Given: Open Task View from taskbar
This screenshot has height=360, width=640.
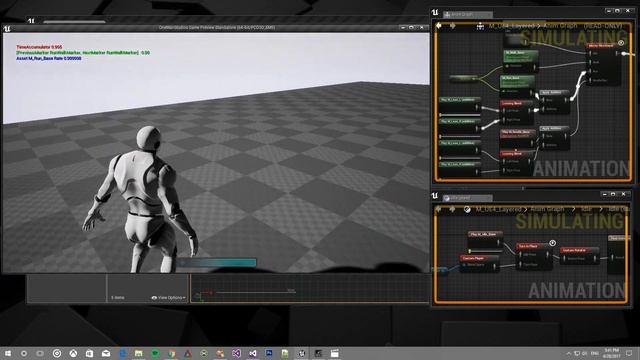Looking at the screenshot, I should [x=40, y=353].
